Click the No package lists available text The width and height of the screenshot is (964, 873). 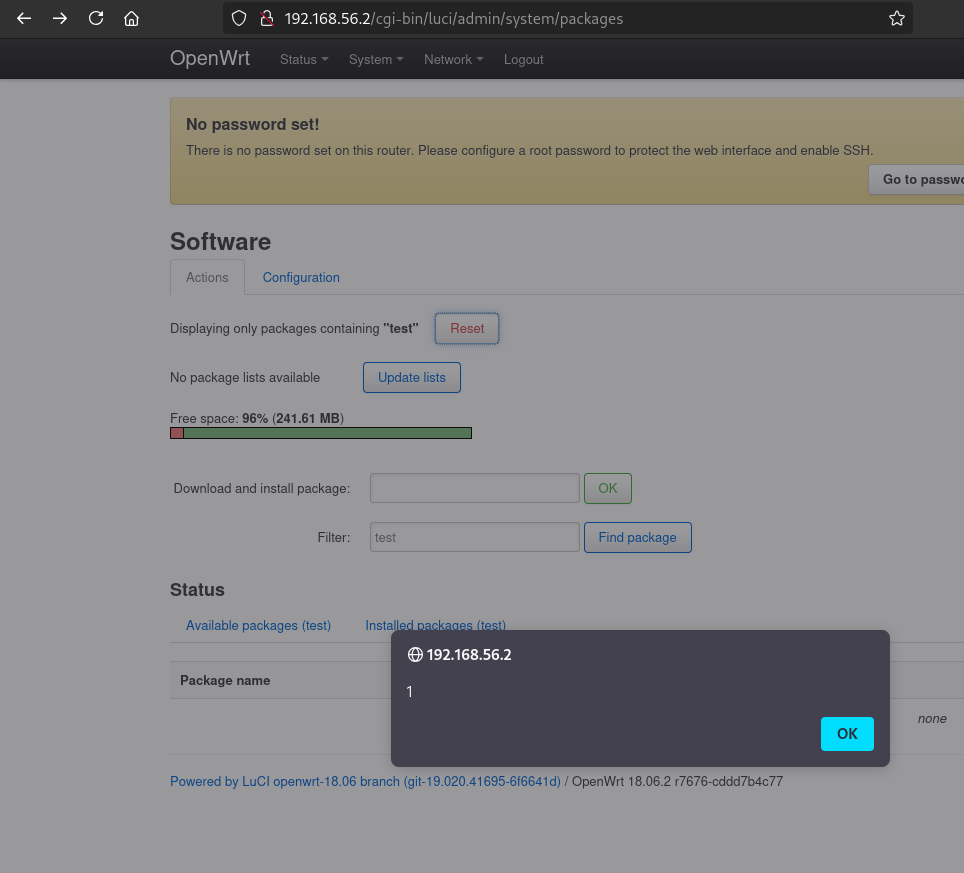coord(245,377)
